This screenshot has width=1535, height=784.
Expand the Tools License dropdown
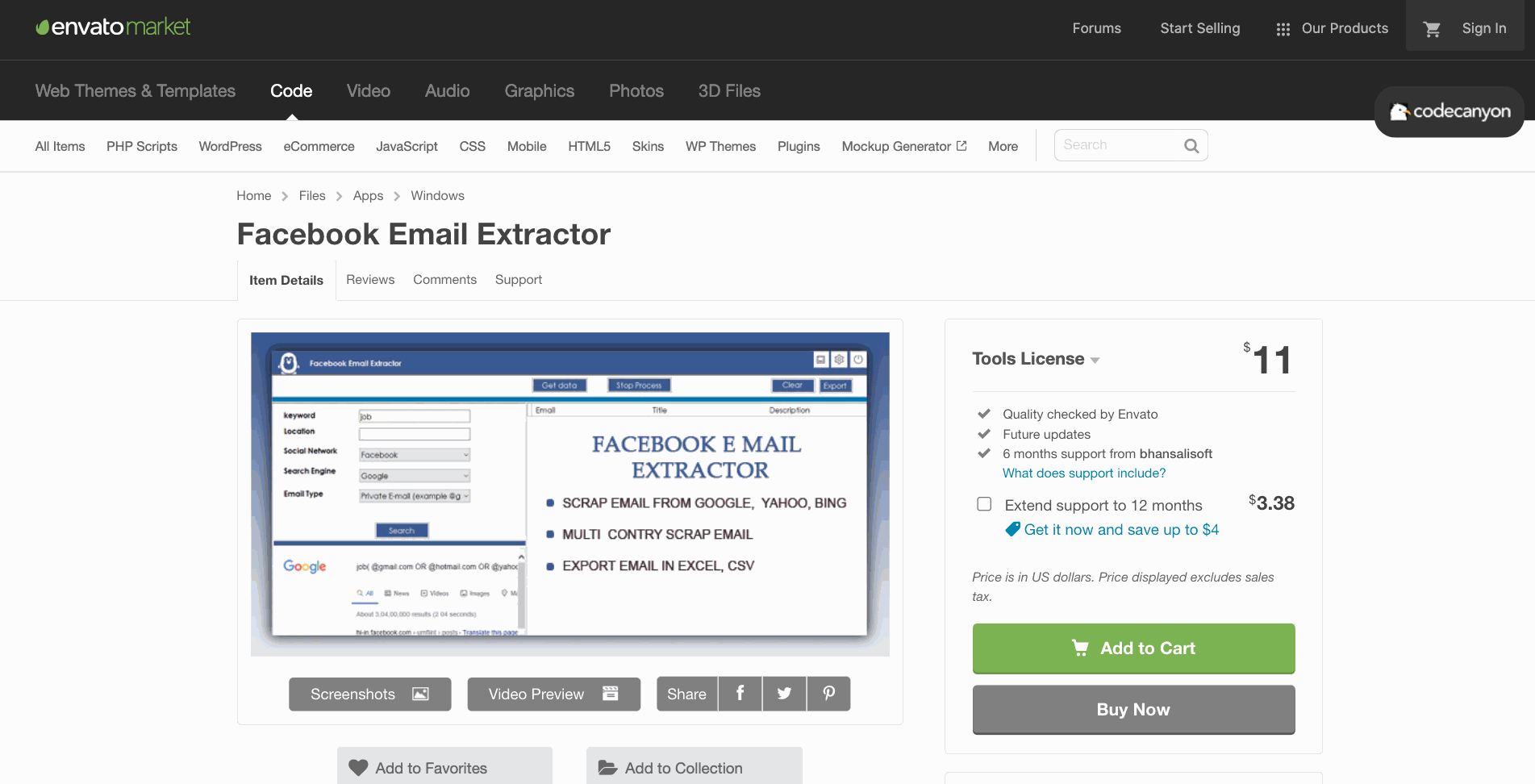tap(1095, 360)
